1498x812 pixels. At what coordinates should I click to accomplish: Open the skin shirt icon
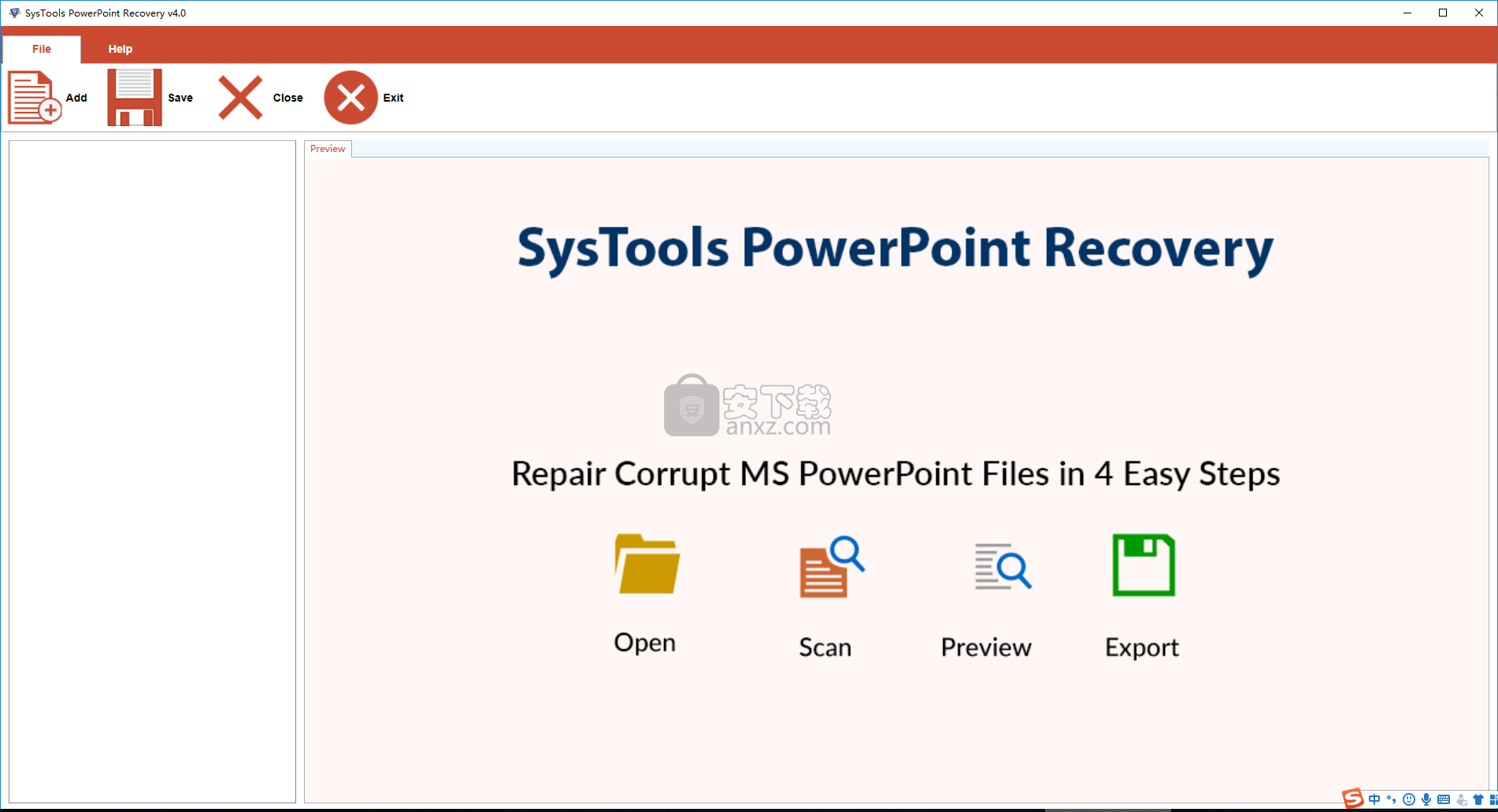(x=1478, y=799)
